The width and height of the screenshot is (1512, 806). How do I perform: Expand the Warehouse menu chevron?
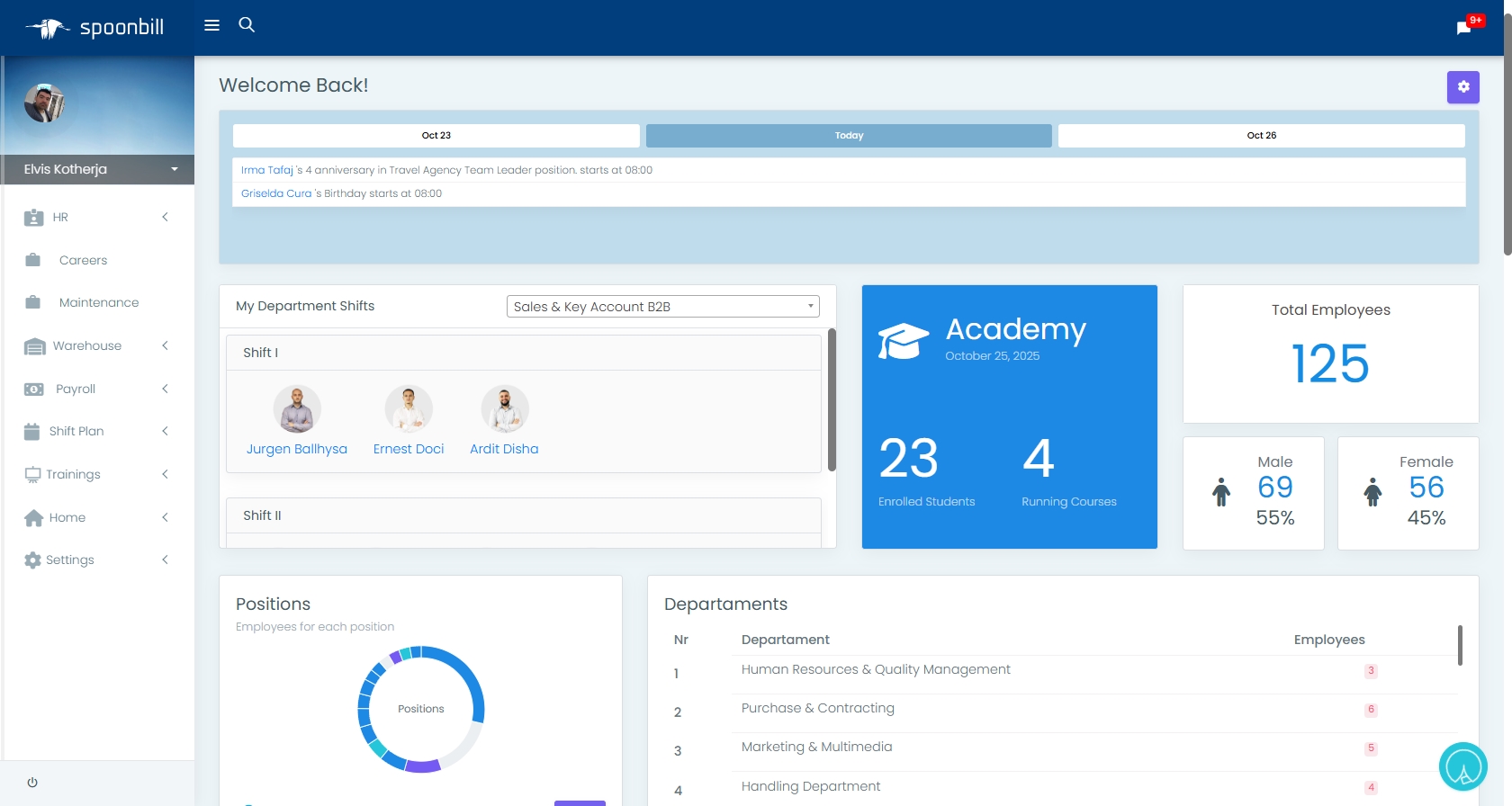pos(165,345)
